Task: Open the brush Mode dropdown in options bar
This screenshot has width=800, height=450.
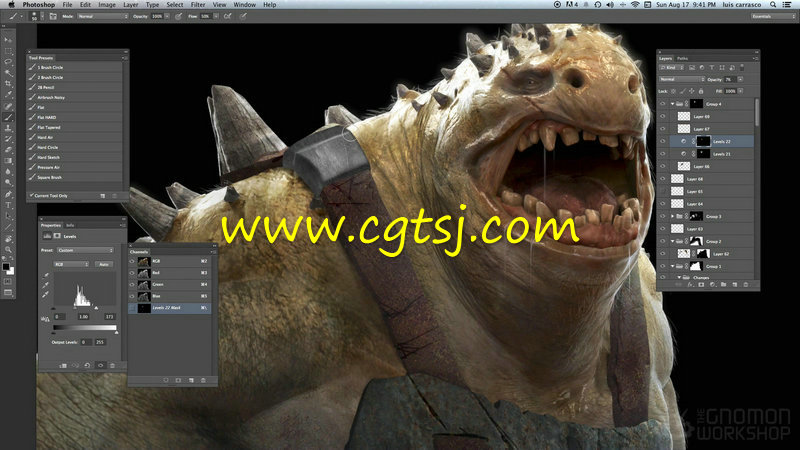Action: point(103,16)
